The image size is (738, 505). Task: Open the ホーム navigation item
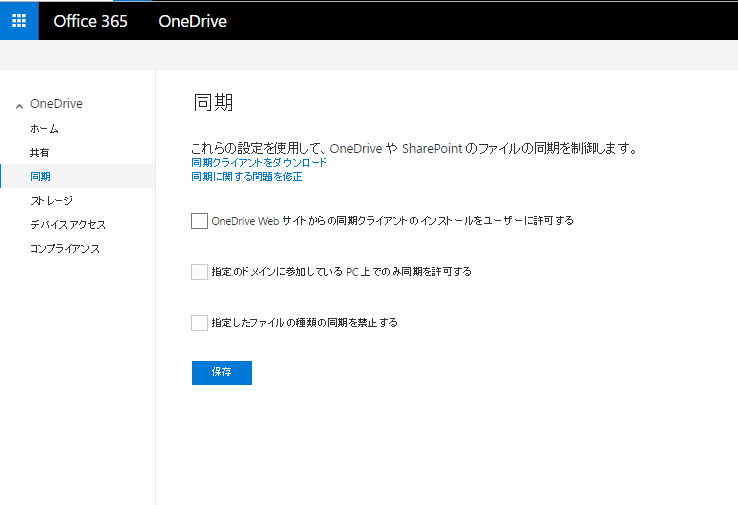[44, 128]
